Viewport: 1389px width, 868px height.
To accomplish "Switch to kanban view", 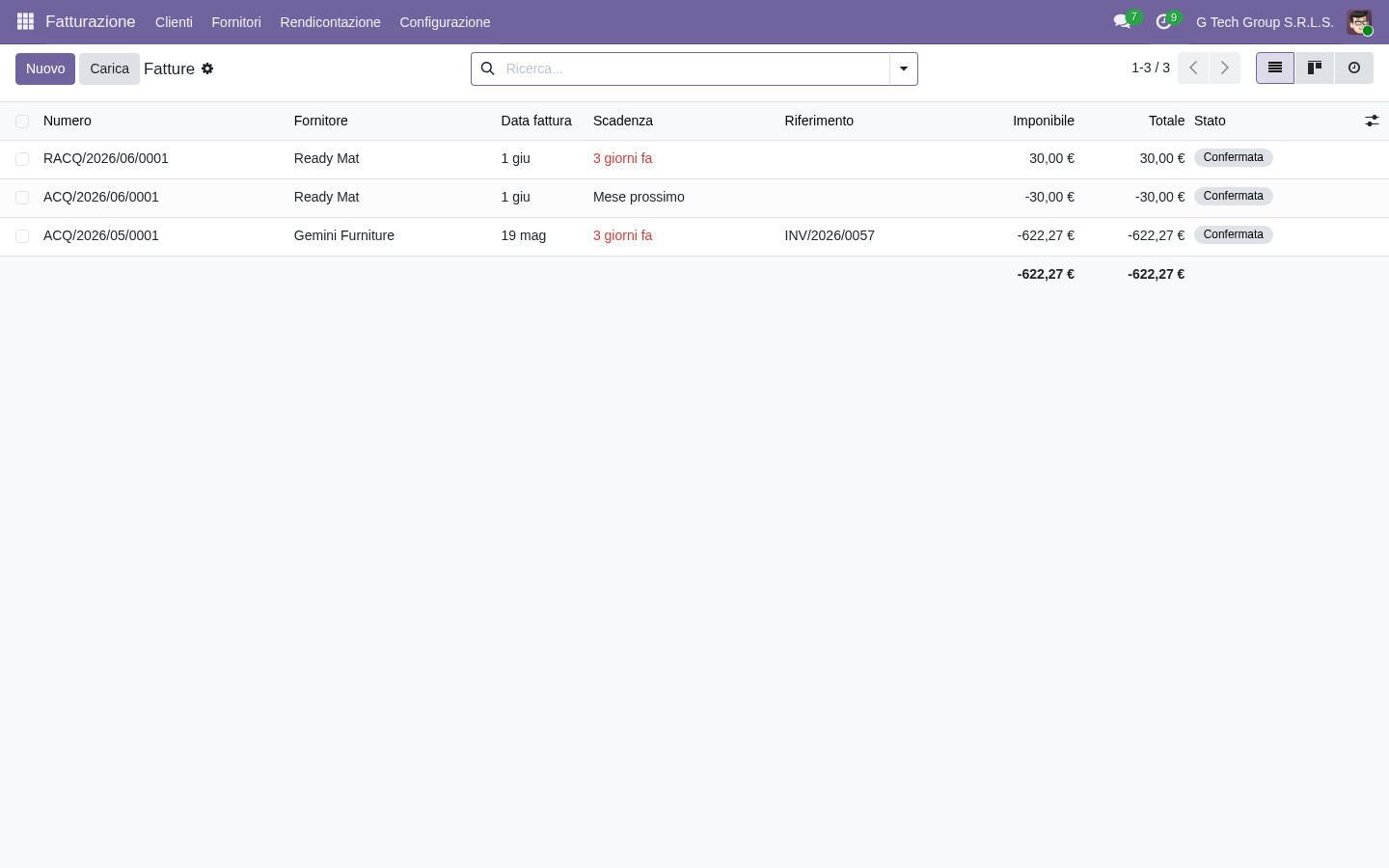I will point(1315,68).
